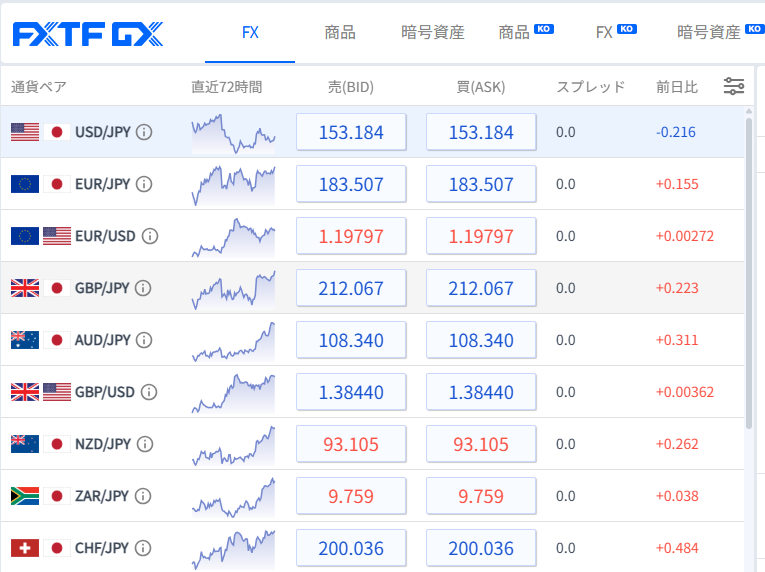Switch to the FX tab
This screenshot has width=765, height=572.
click(x=250, y=33)
